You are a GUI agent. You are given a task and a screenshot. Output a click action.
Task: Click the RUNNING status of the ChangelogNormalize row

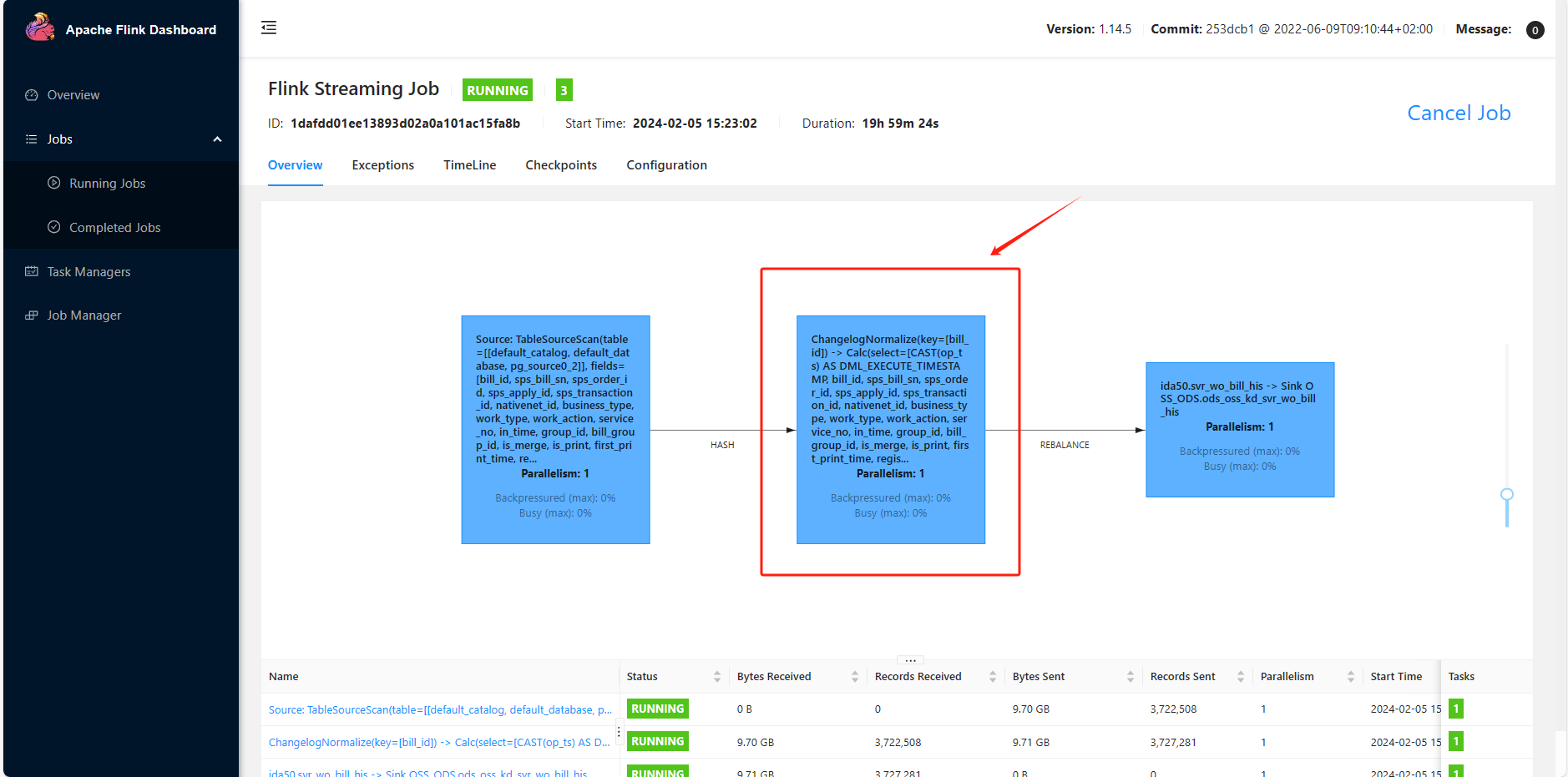pyautogui.click(x=658, y=741)
